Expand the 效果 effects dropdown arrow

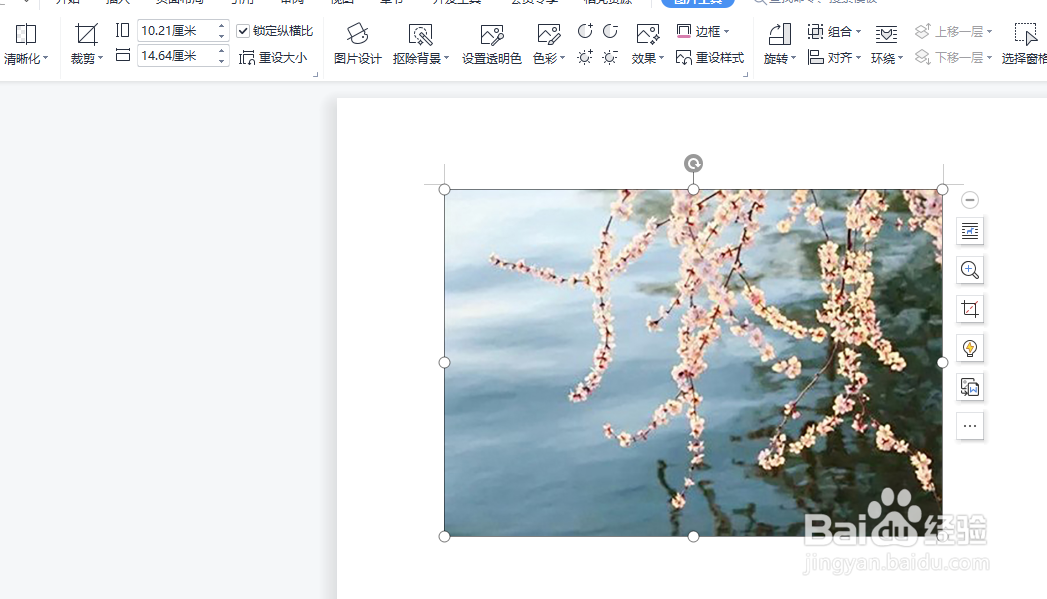pos(662,59)
